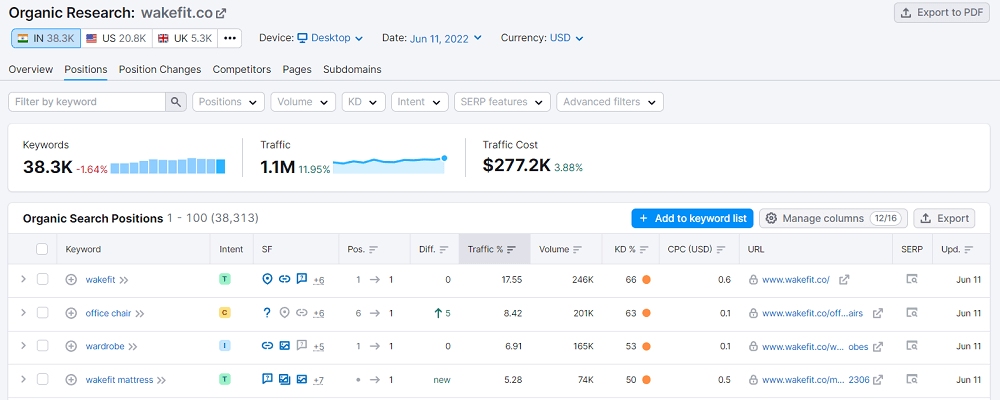Click Add to keyword list button
1000x400 pixels.
[x=693, y=218]
